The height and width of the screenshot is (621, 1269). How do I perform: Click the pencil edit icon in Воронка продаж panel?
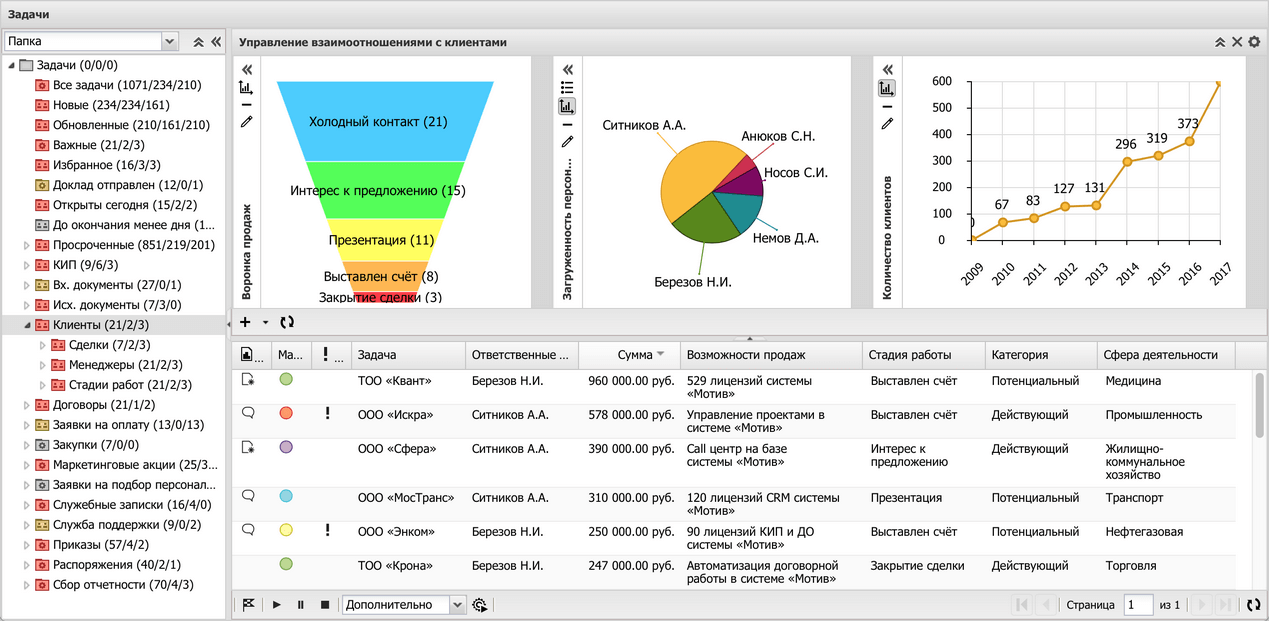(x=246, y=122)
